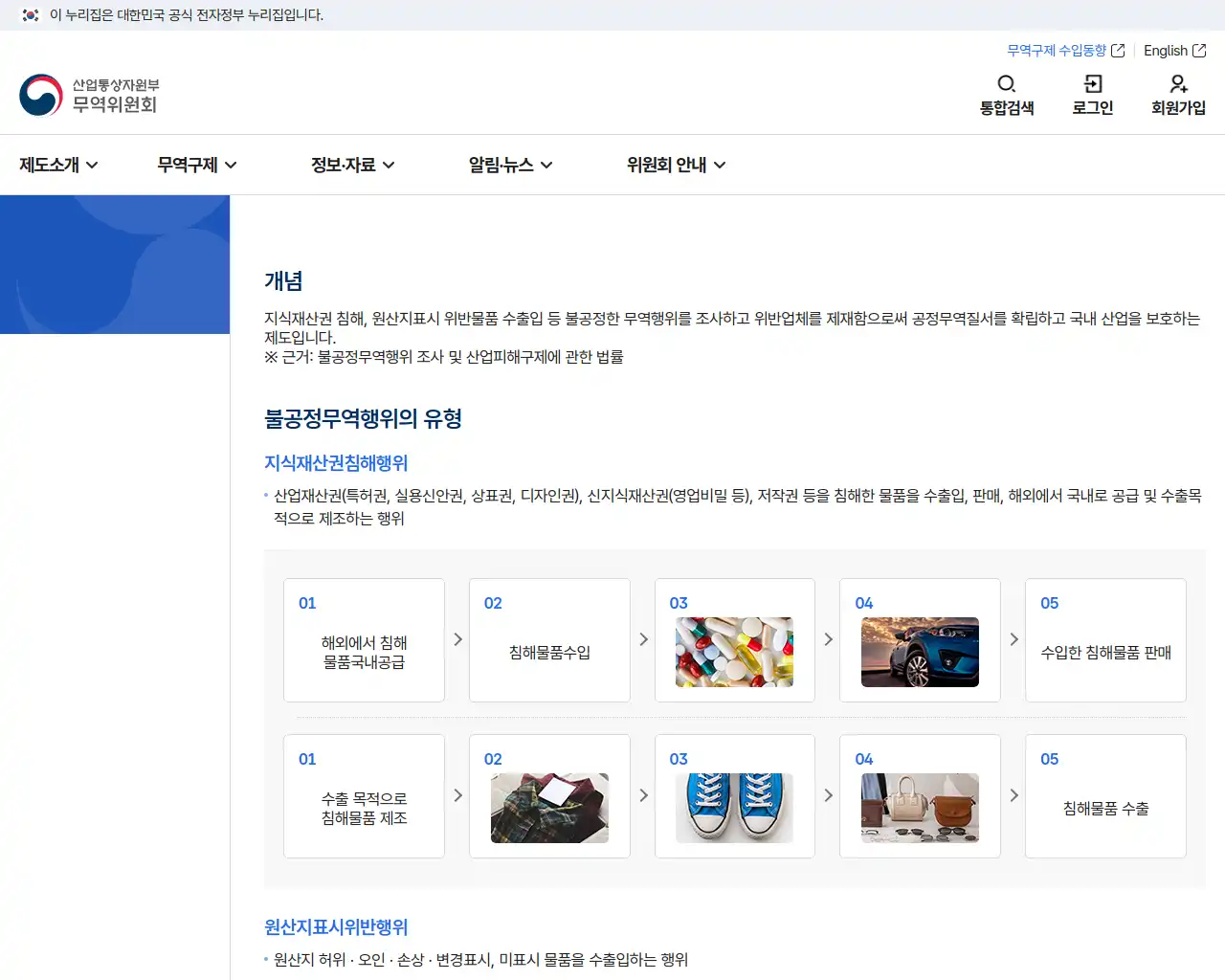
Task: Click the 원산지 허위·오인·손상 bullet text
Action: pos(480,960)
